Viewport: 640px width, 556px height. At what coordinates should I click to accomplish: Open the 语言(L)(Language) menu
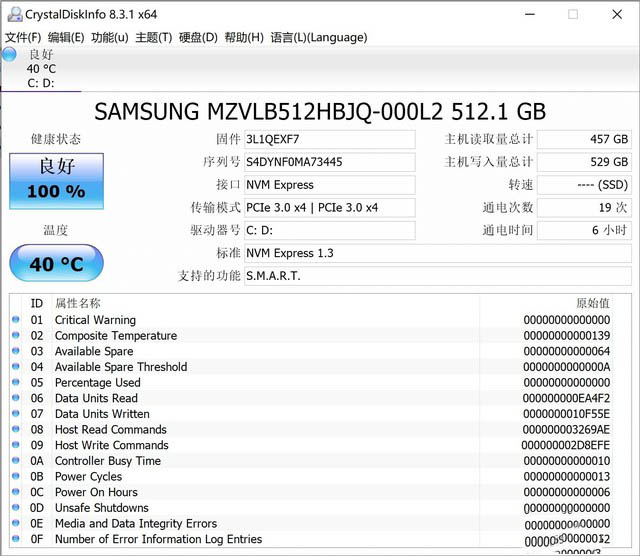coord(319,38)
